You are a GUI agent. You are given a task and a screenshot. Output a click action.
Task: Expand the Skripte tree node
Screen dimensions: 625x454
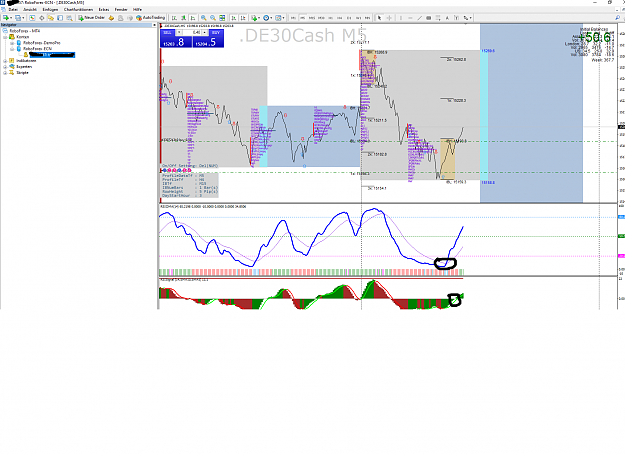pos(6,73)
